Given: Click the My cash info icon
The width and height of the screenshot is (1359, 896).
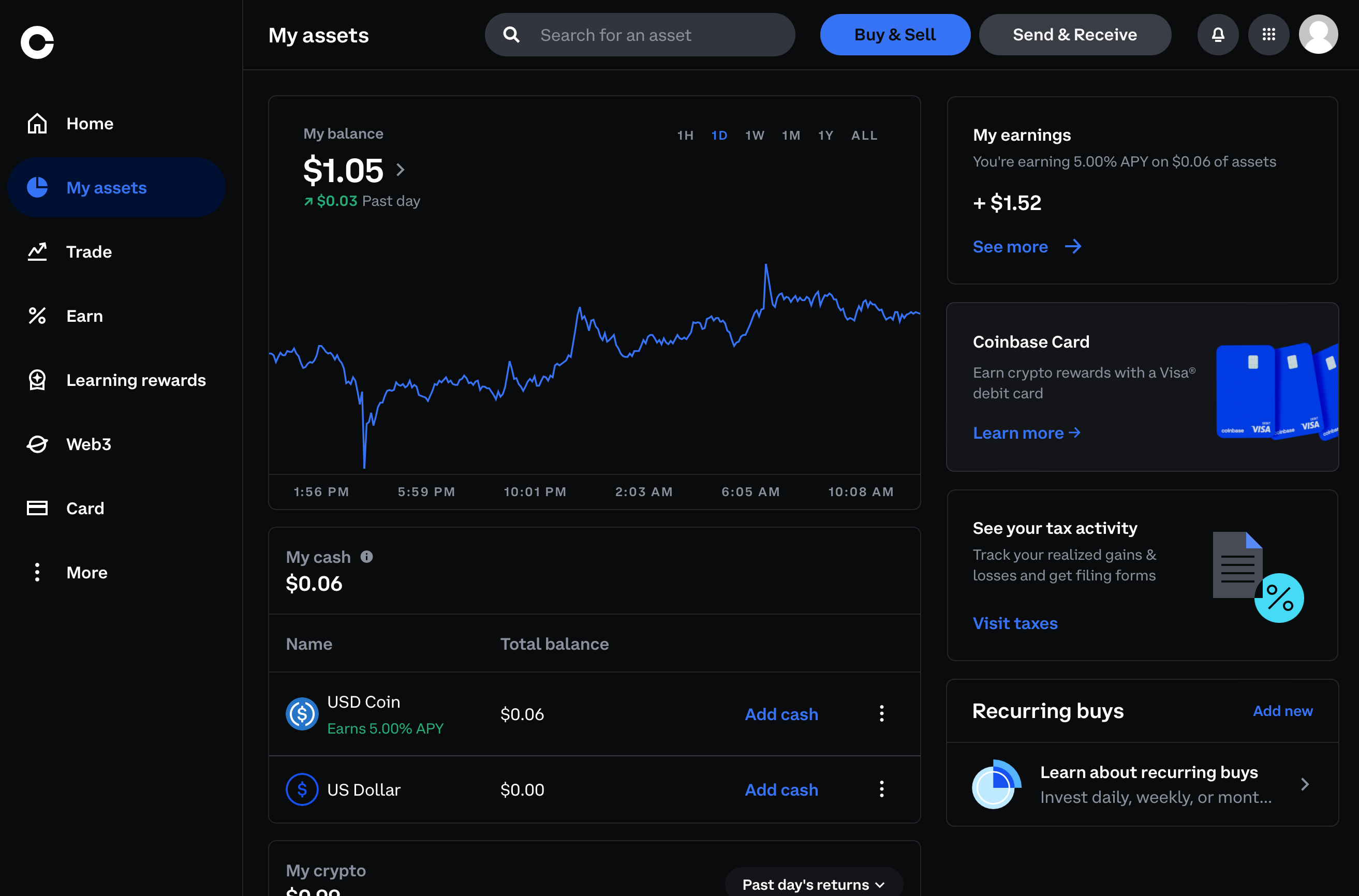Looking at the screenshot, I should point(366,557).
